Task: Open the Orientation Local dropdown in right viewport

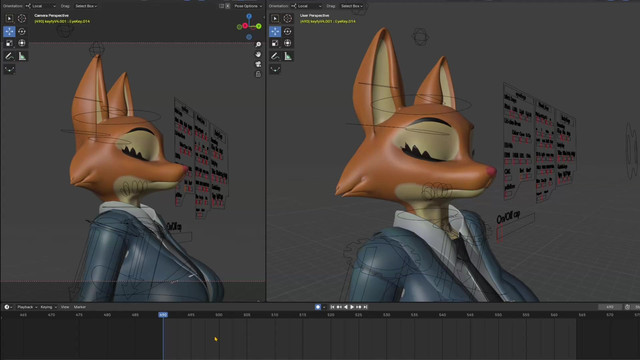Action: coord(307,6)
